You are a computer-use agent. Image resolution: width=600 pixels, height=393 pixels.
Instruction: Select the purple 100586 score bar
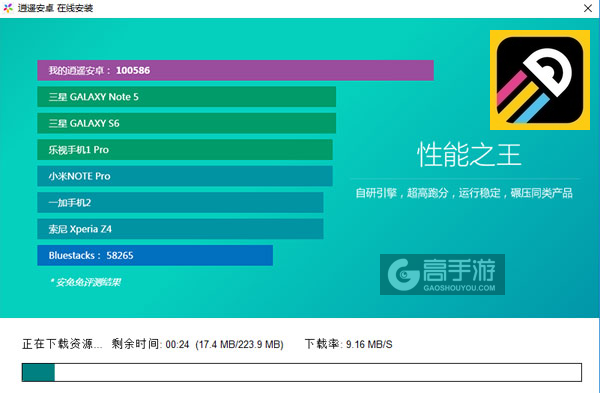[x=235, y=70]
